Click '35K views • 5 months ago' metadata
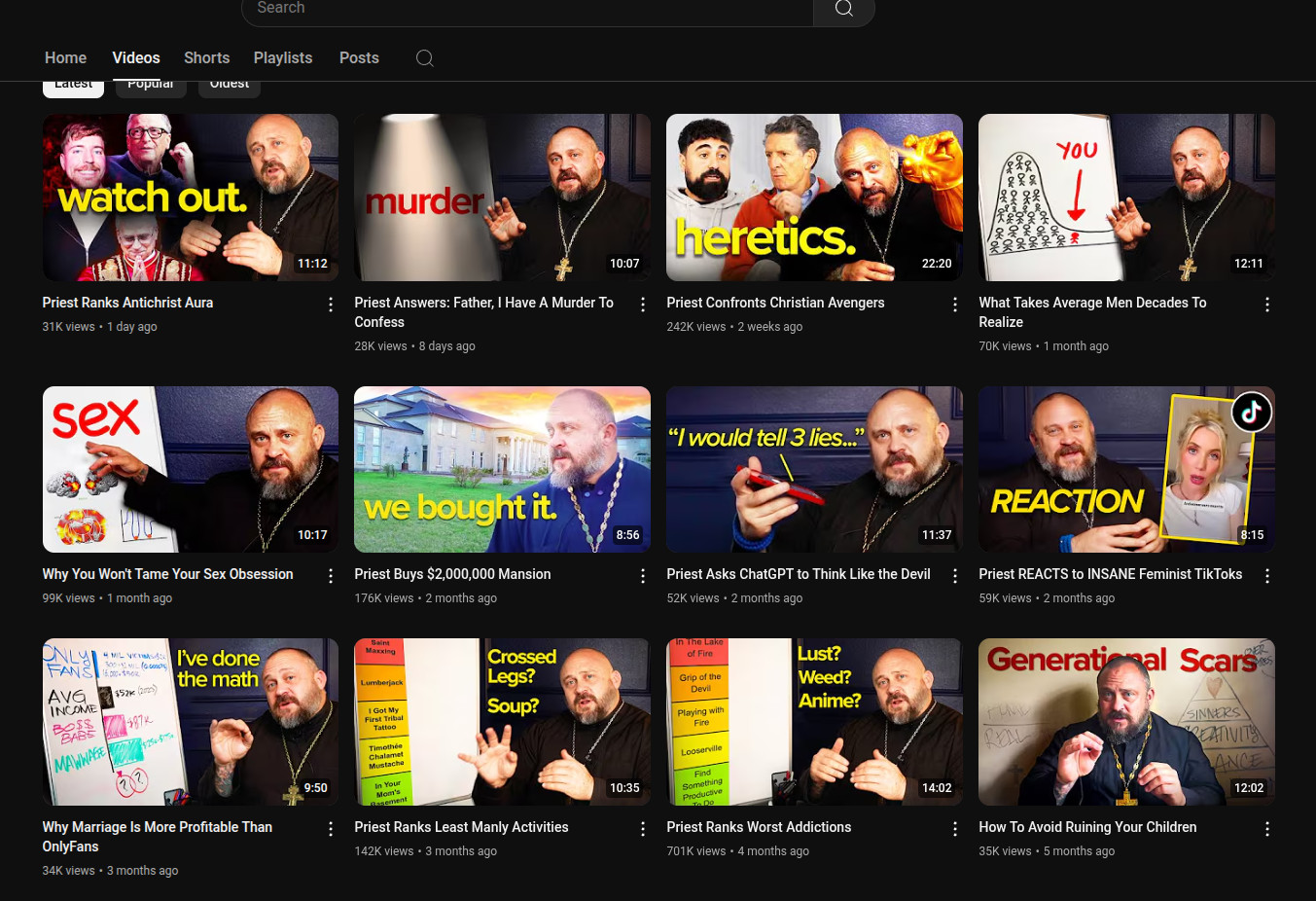This screenshot has width=1316, height=901. [1047, 851]
